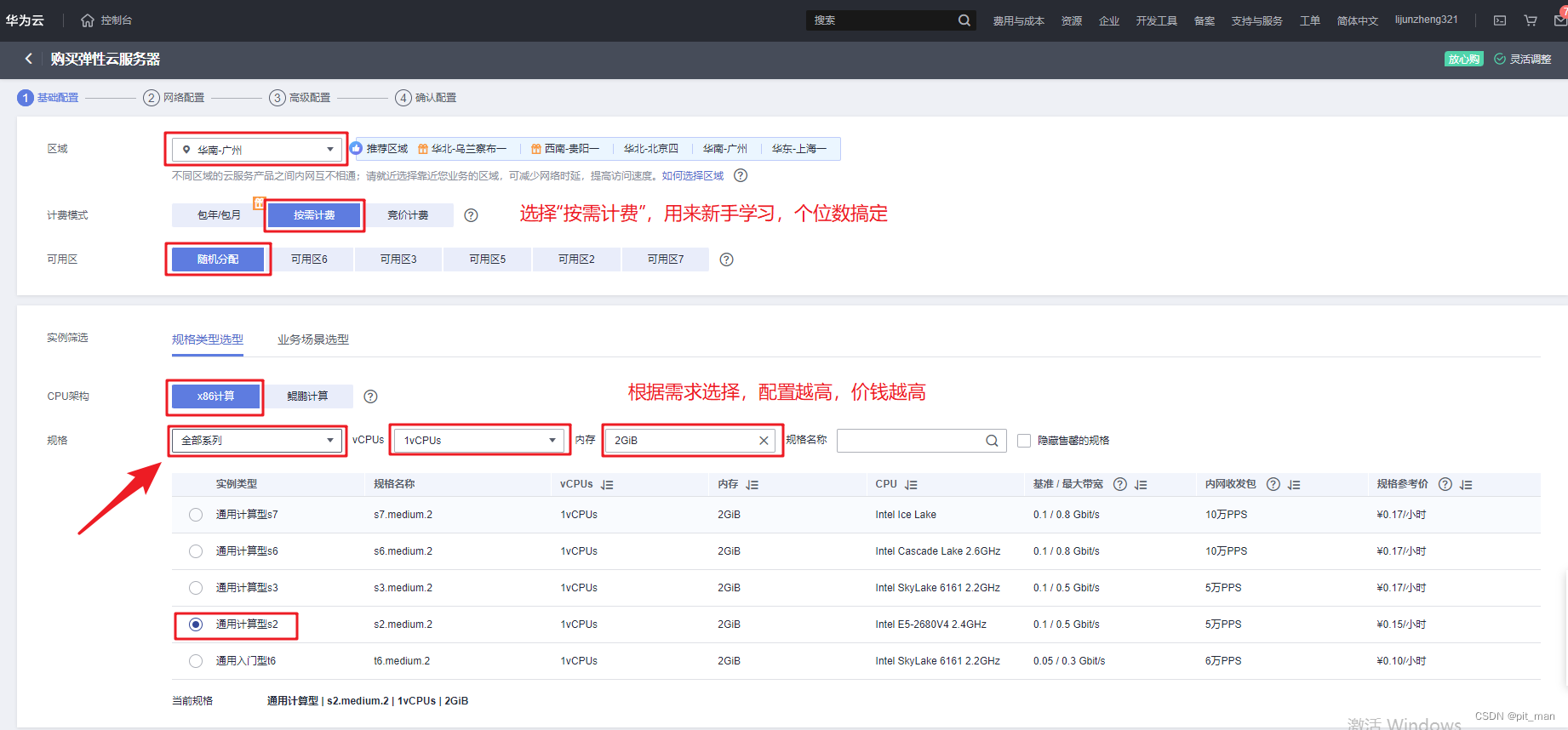The image size is (1568, 730).
Task: Select 可用区7 availability zone
Action: pos(666,259)
